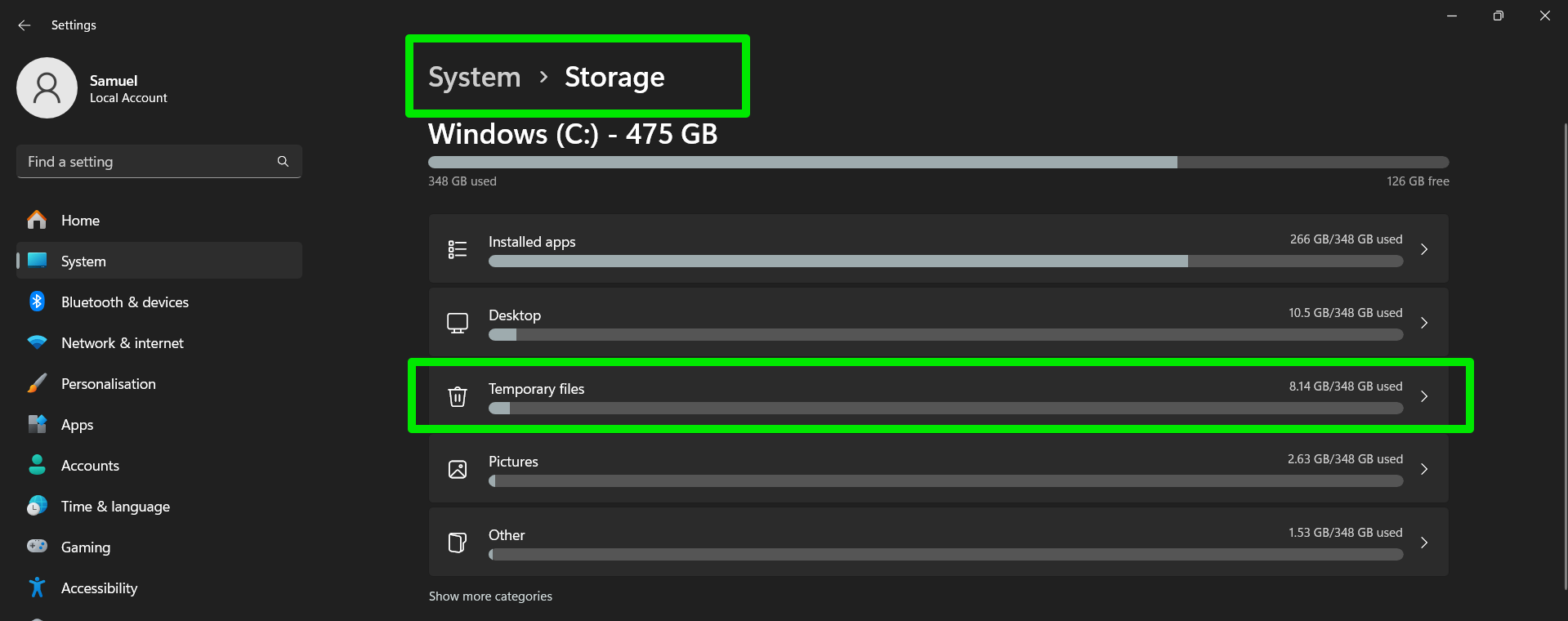The height and width of the screenshot is (621, 1568).
Task: Go to Network & internet settings
Action: coord(122,343)
